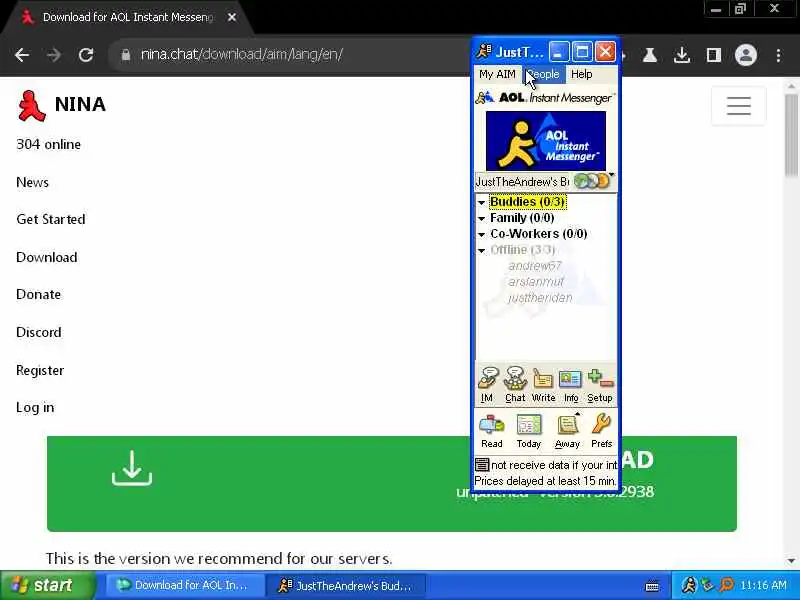Click the AIM tray icon in system tray
Viewport: 800px width, 600px height.
point(689,585)
